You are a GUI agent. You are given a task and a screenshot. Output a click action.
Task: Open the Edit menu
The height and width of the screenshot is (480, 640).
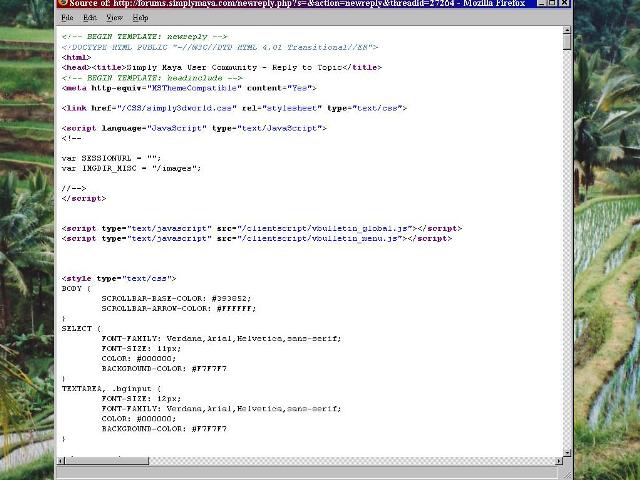pyautogui.click(x=90, y=18)
